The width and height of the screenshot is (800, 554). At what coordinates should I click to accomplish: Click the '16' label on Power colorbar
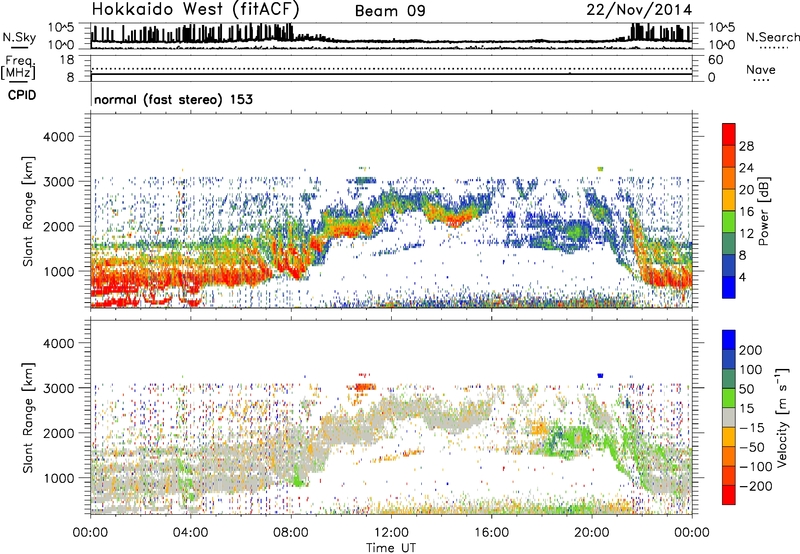(x=746, y=212)
